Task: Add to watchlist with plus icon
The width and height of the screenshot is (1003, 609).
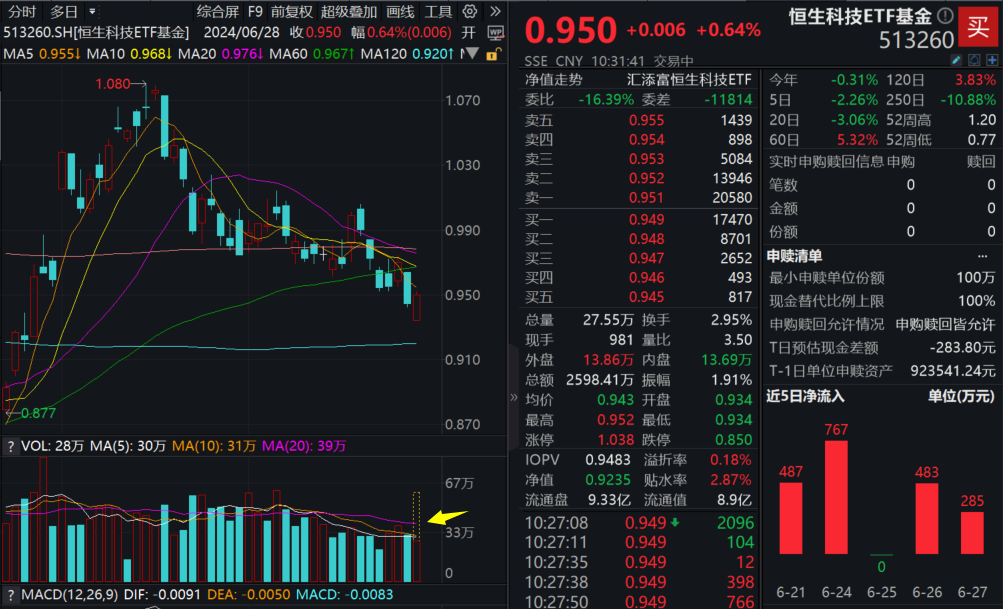Action: (x=992, y=60)
